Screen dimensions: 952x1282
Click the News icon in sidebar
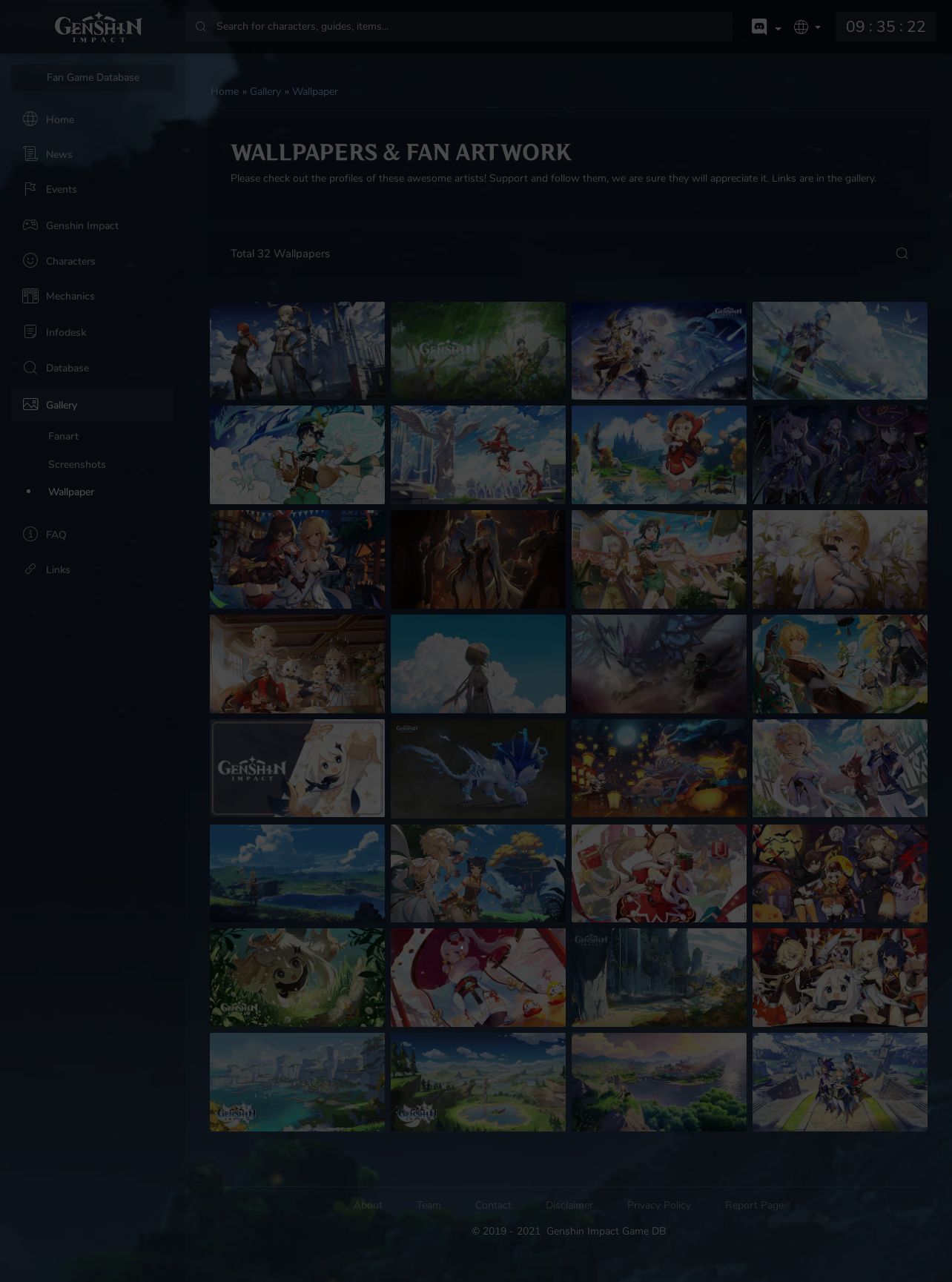point(30,153)
